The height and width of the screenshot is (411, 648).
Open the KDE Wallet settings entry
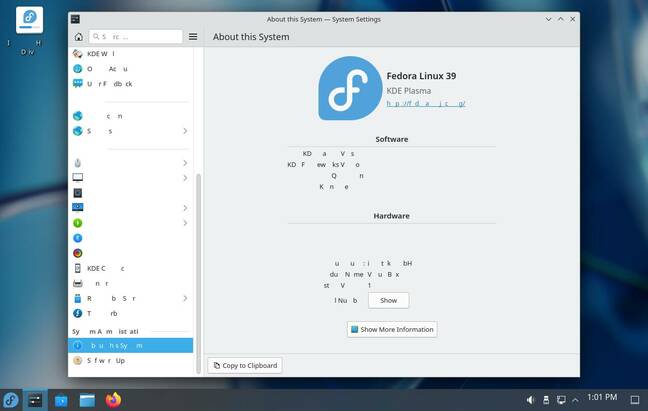pos(130,54)
